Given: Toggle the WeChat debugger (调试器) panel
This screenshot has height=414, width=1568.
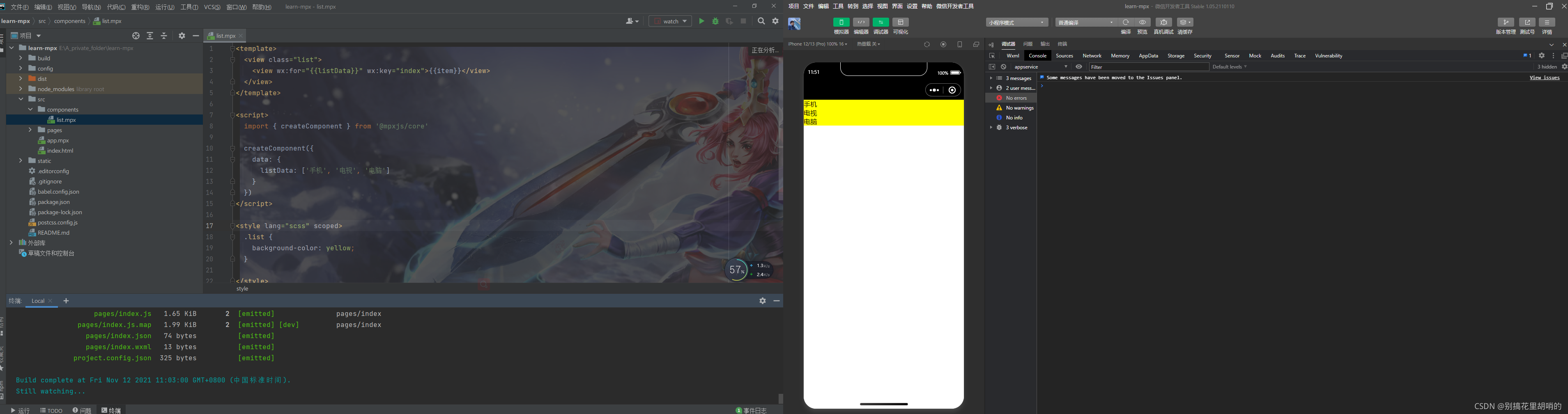Looking at the screenshot, I should coord(881,23).
